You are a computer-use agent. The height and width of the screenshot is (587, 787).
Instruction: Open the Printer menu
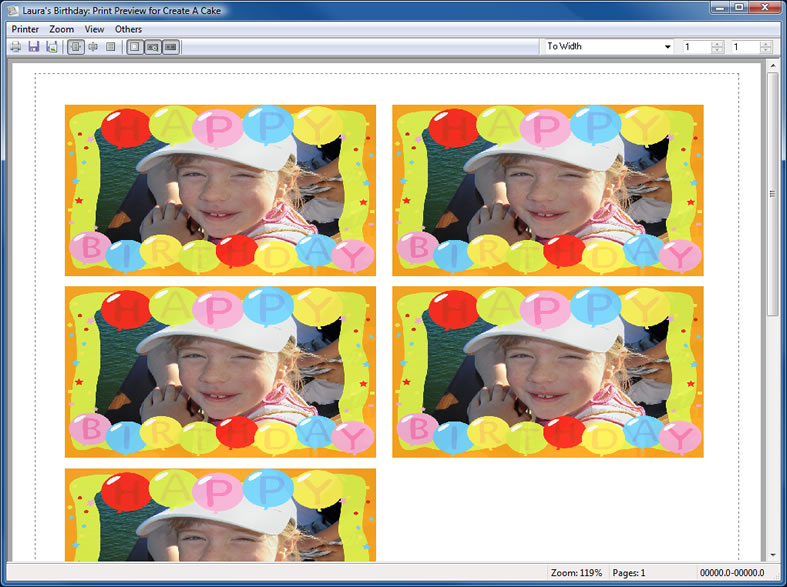point(25,29)
